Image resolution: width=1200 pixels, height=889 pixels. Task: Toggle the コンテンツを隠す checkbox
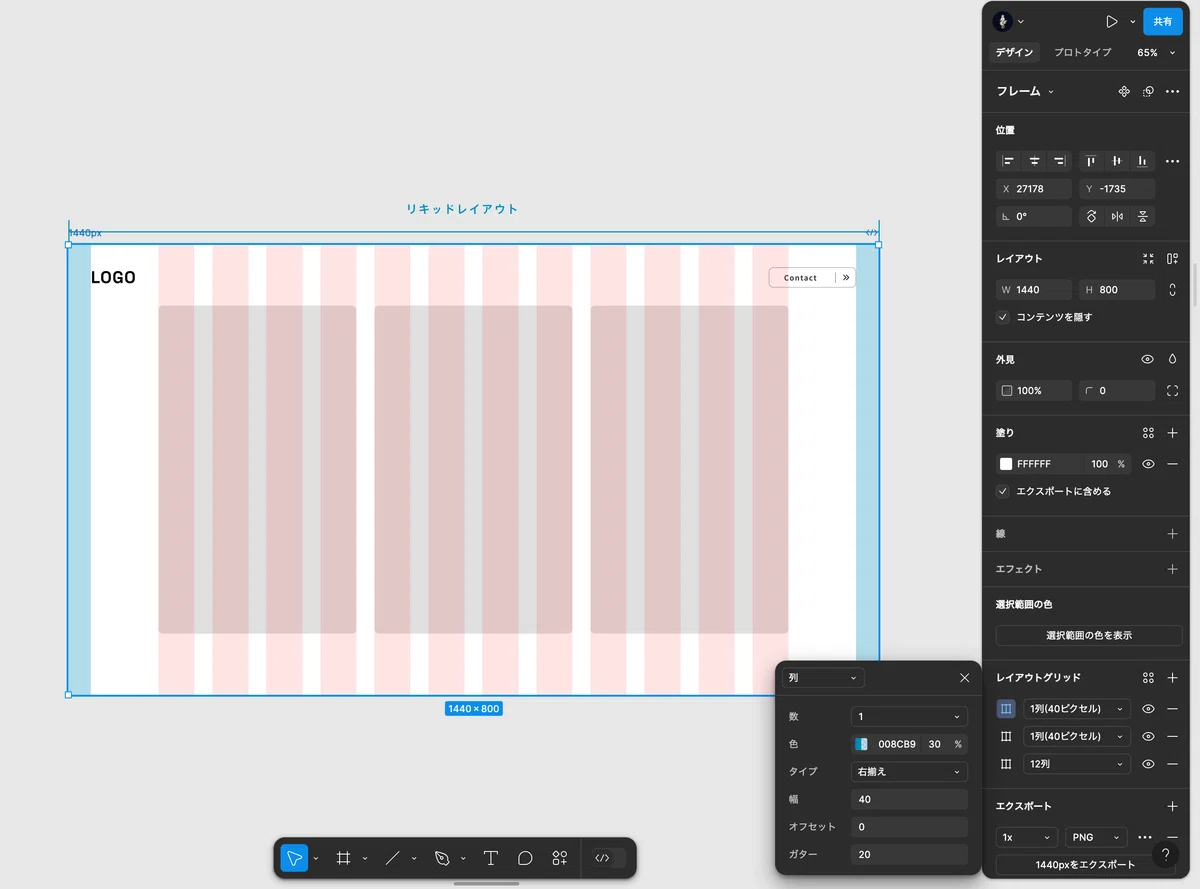(1003, 317)
